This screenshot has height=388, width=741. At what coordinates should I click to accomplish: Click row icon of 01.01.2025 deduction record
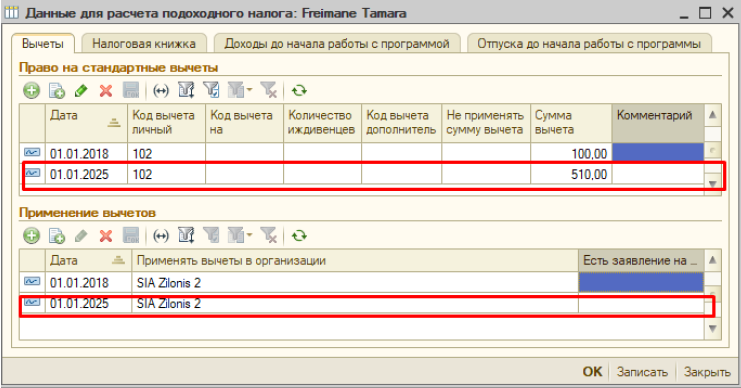click(32, 173)
